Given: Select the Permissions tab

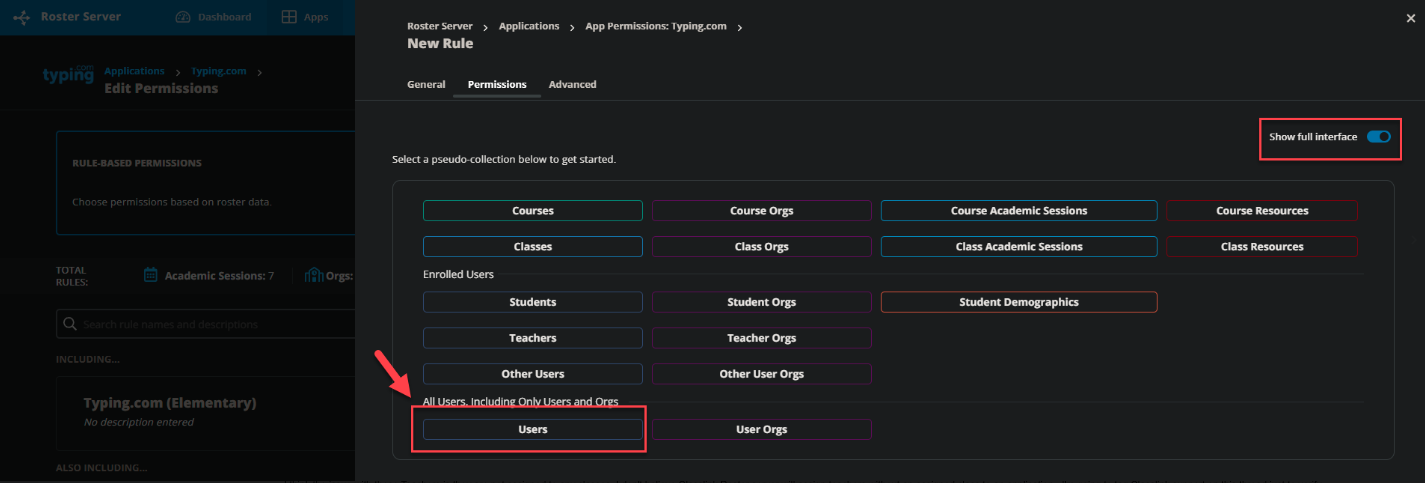Looking at the screenshot, I should (x=497, y=85).
